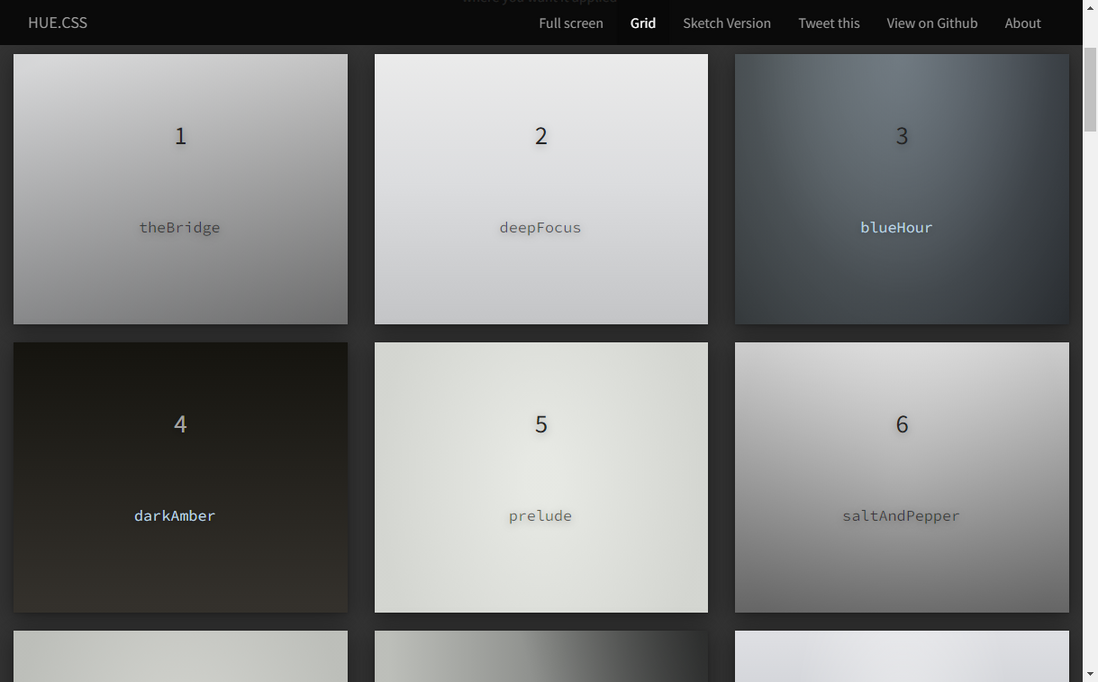Select the prelude gradient swatch
Image resolution: width=1098 pixels, height=682 pixels.
point(541,478)
